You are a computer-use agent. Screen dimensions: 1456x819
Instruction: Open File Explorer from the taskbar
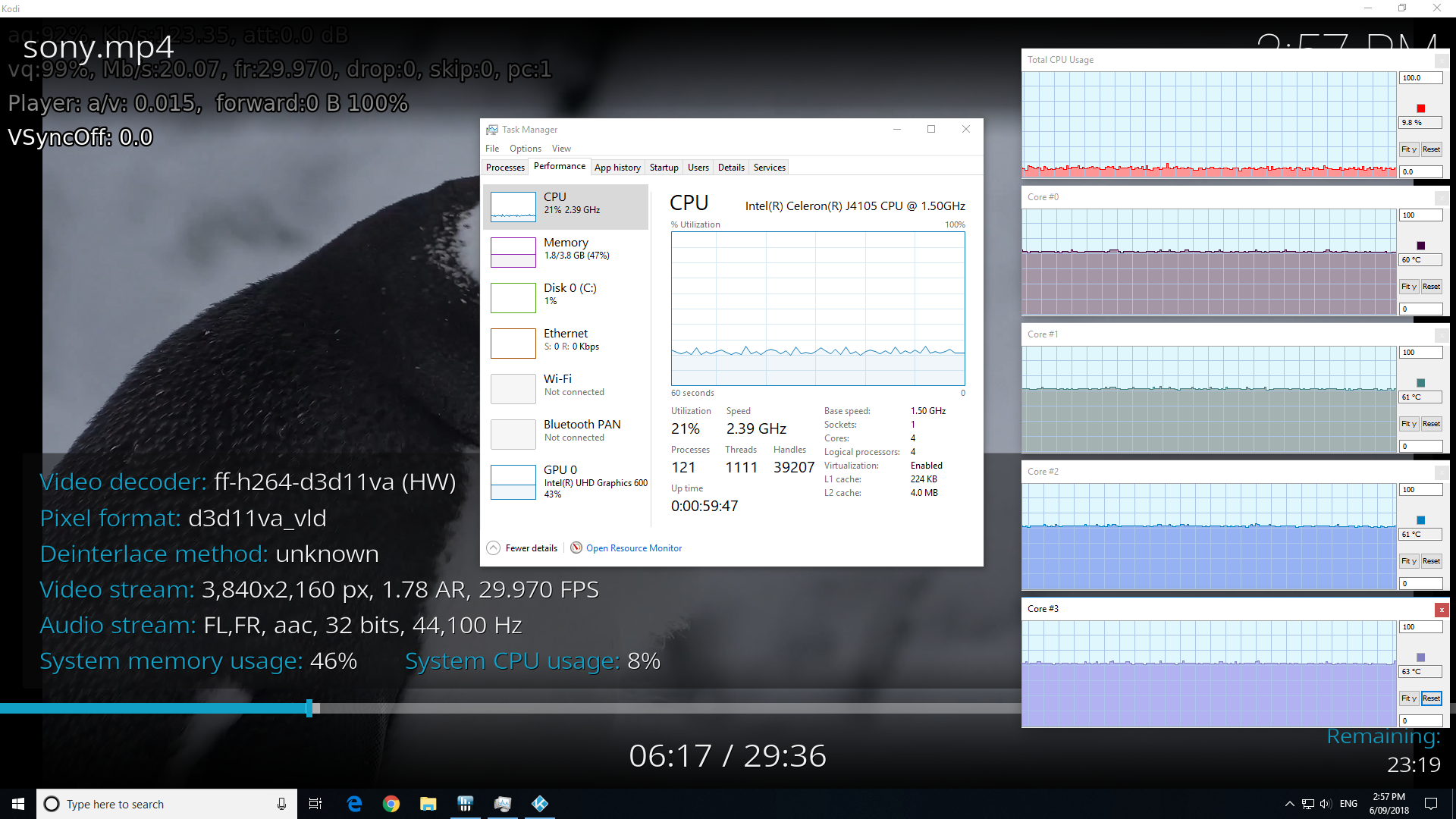pyautogui.click(x=428, y=804)
